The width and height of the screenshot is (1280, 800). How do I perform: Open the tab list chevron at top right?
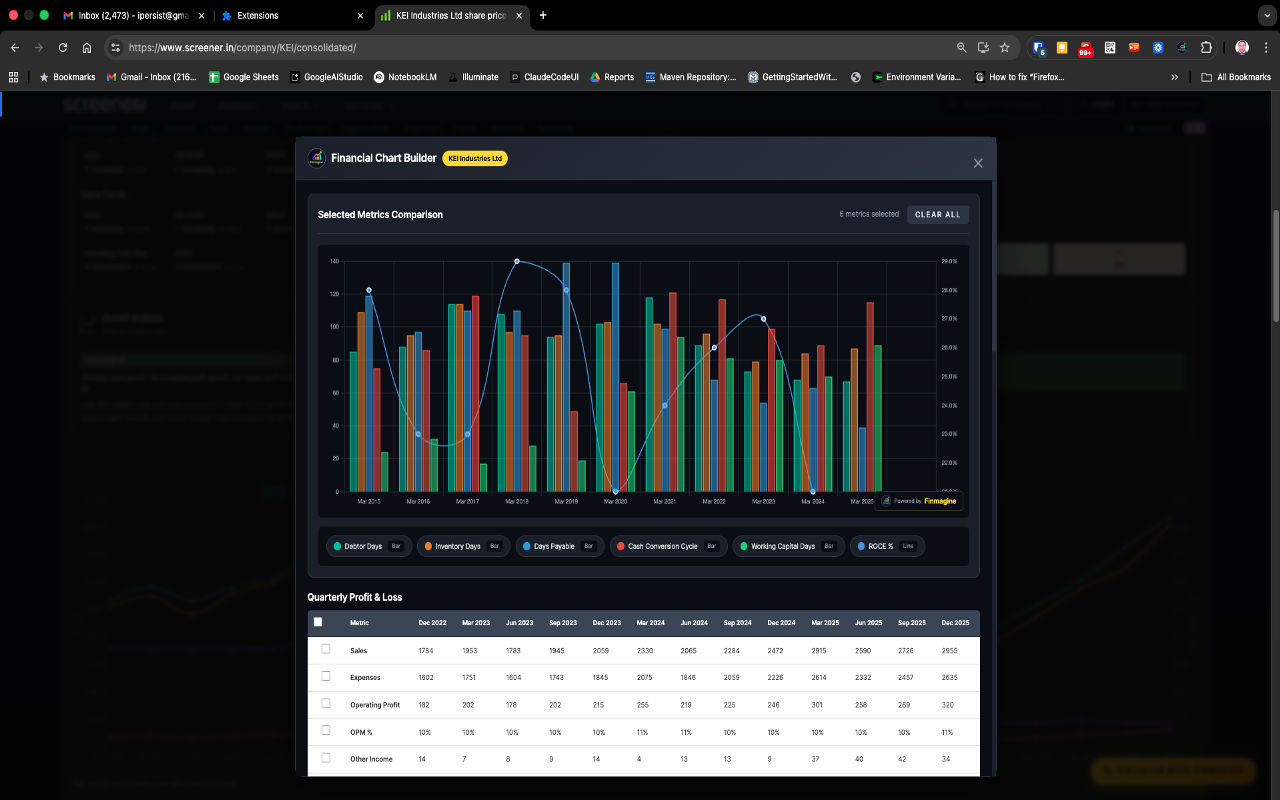tap(1267, 15)
